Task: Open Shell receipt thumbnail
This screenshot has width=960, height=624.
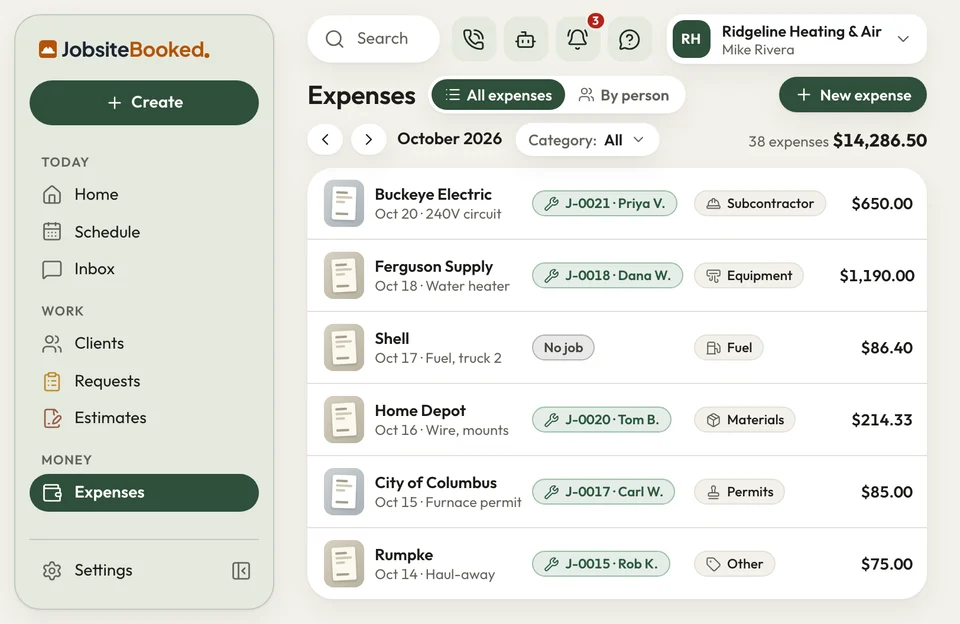Action: pyautogui.click(x=344, y=347)
